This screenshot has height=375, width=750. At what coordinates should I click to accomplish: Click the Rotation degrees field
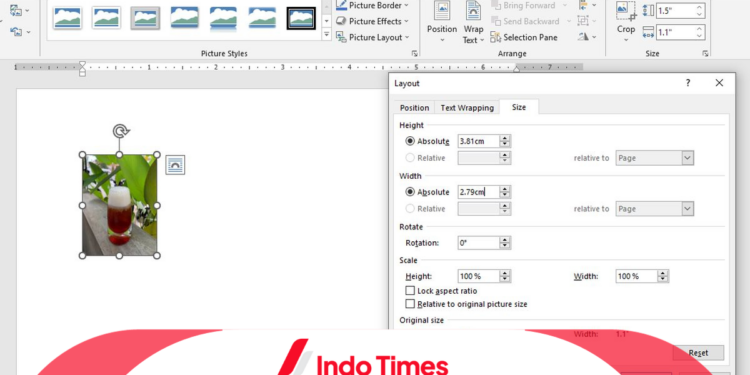click(x=479, y=243)
